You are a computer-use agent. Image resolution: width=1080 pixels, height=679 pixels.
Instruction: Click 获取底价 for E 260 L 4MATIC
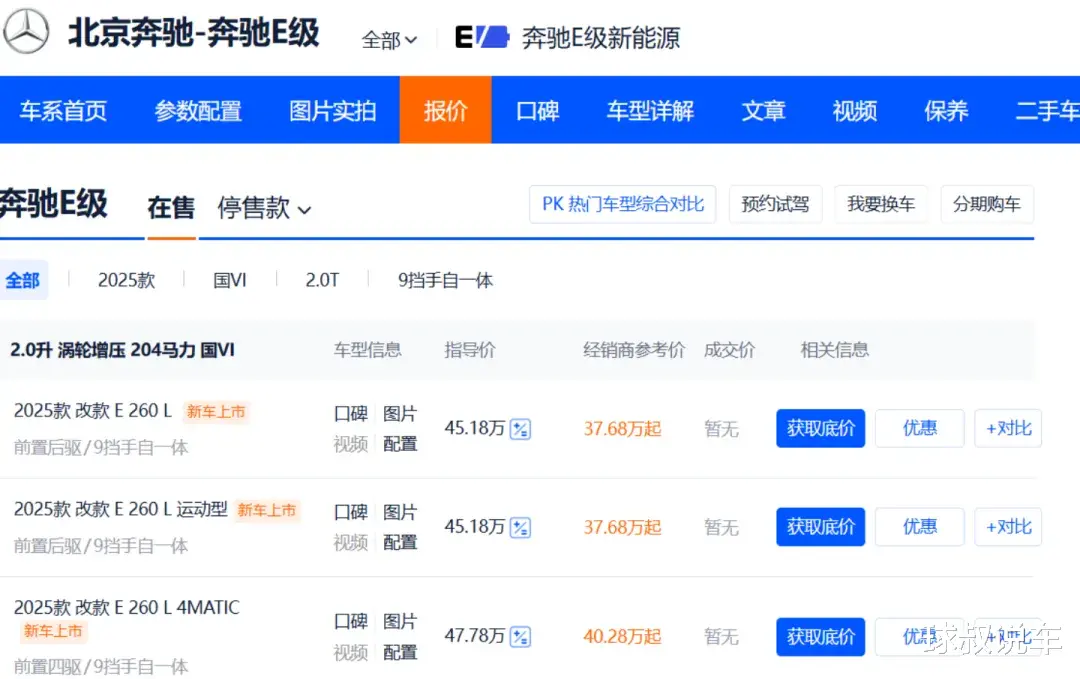pos(820,637)
